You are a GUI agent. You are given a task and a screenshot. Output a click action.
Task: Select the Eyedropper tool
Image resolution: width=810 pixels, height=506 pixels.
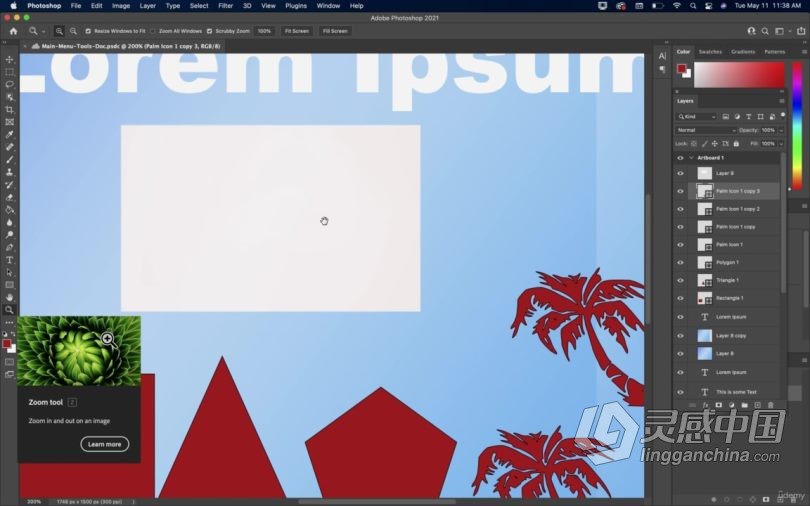(9, 134)
